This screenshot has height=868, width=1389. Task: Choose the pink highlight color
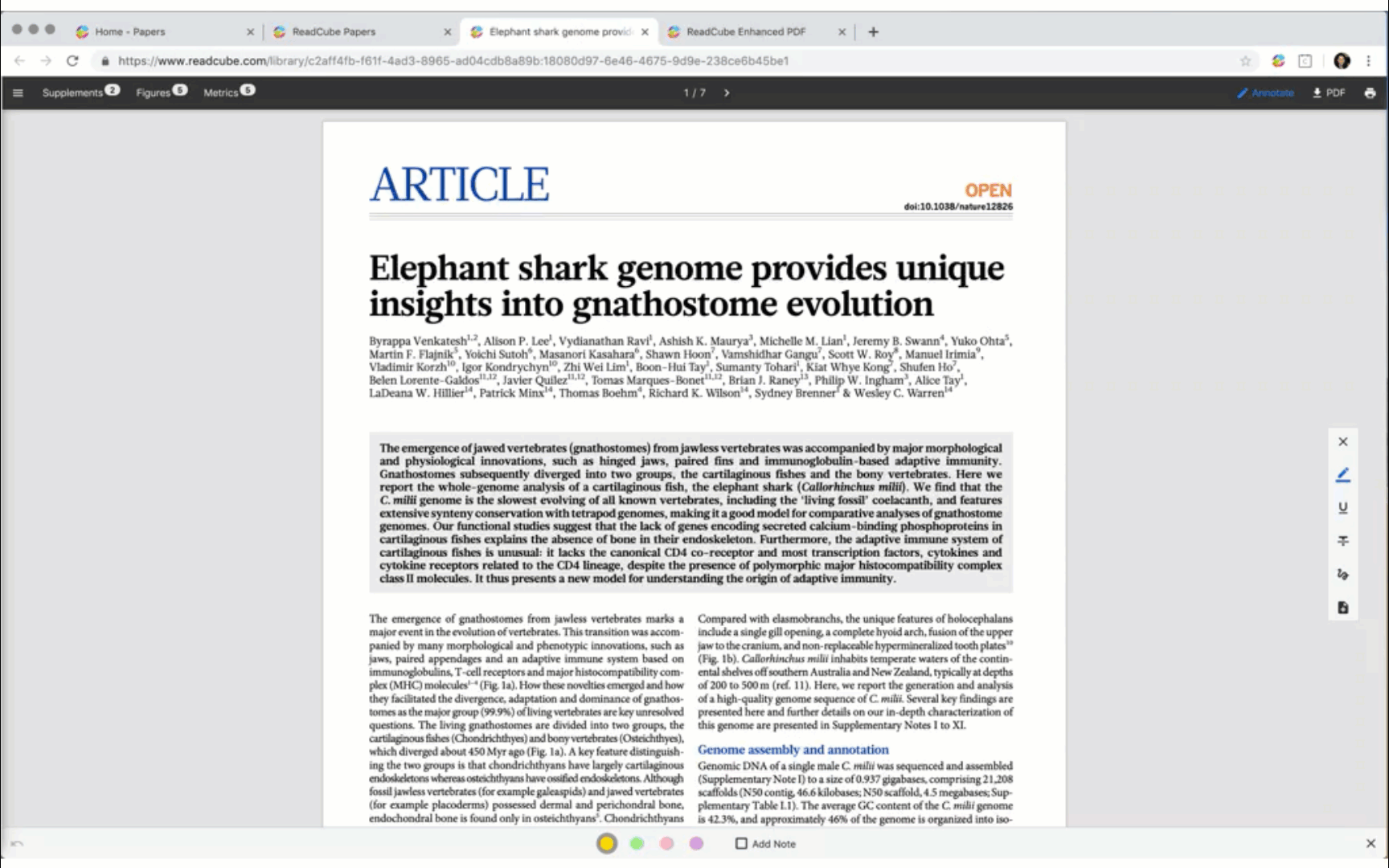click(666, 843)
